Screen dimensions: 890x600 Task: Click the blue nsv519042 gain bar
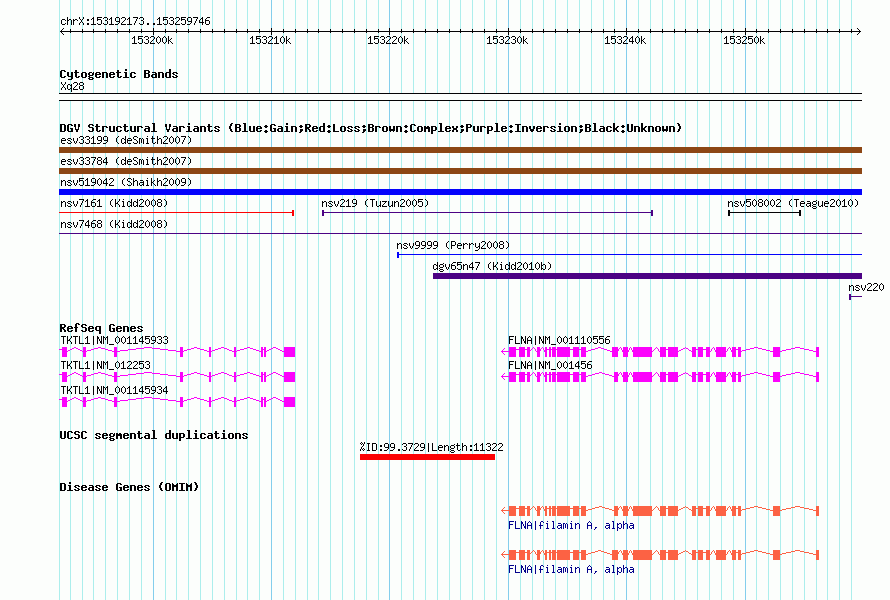coord(460,192)
